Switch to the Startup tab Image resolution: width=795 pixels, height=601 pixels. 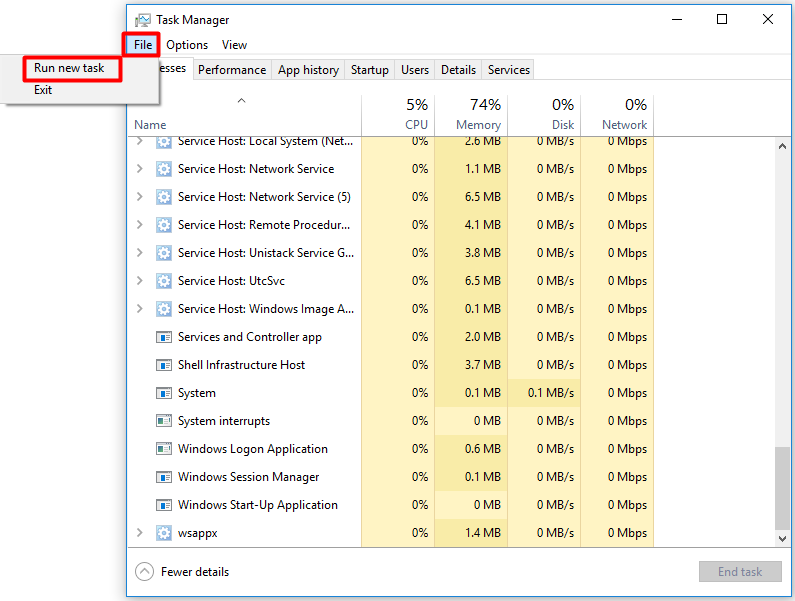[x=370, y=69]
